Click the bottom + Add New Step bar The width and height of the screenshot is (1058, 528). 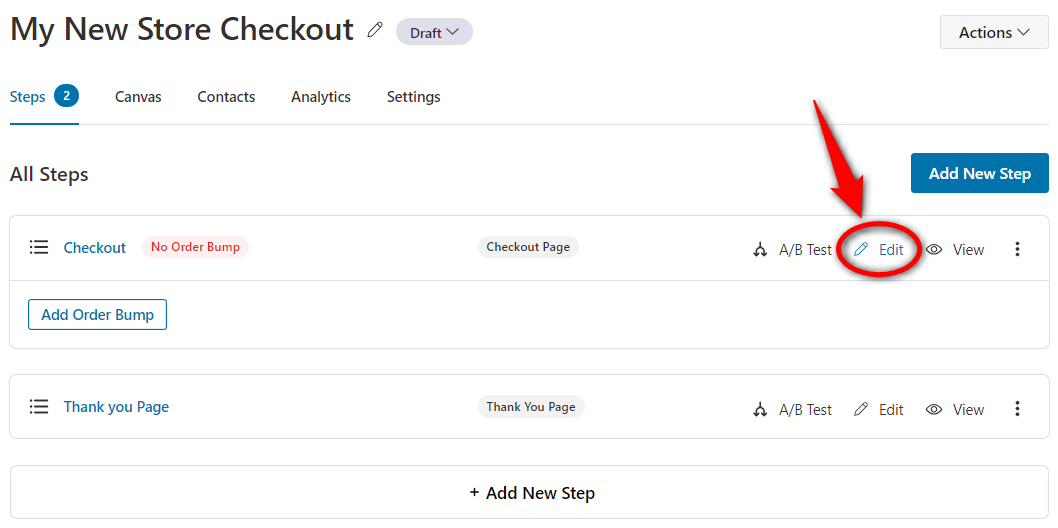click(x=530, y=492)
